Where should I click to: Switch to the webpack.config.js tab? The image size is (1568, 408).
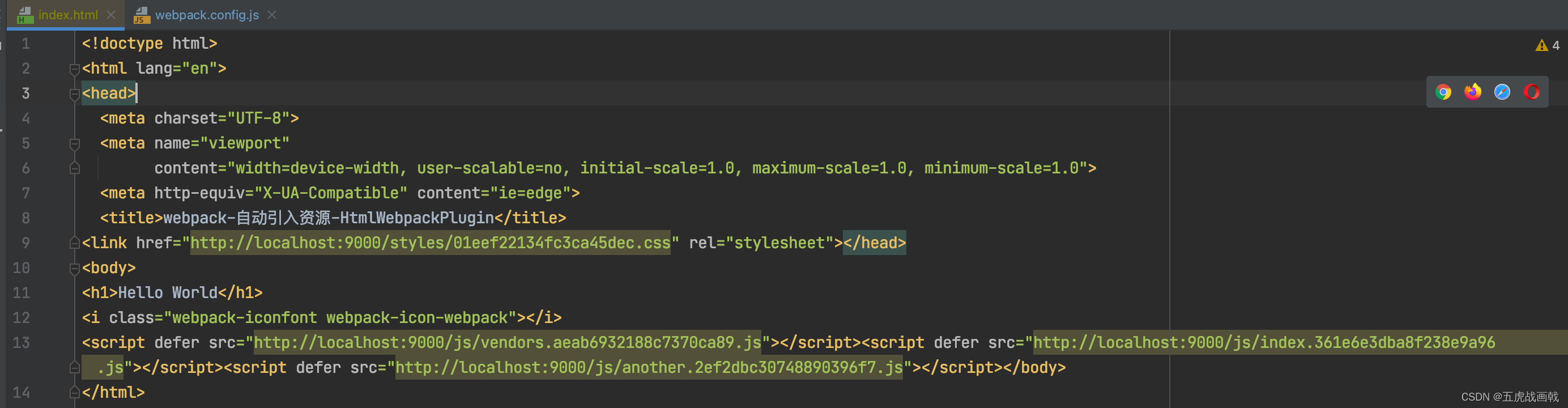(207, 15)
